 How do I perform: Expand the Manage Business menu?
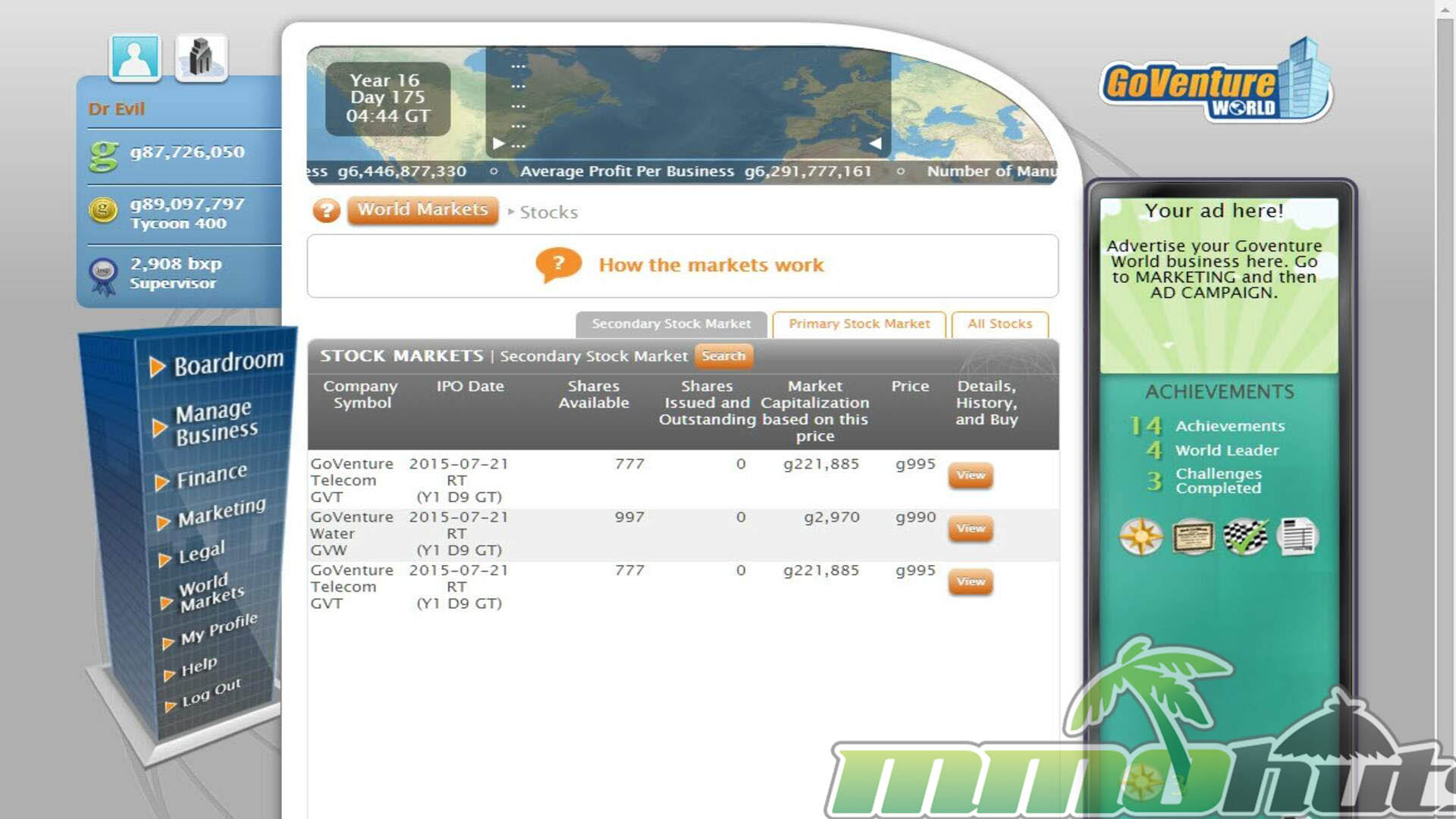215,422
